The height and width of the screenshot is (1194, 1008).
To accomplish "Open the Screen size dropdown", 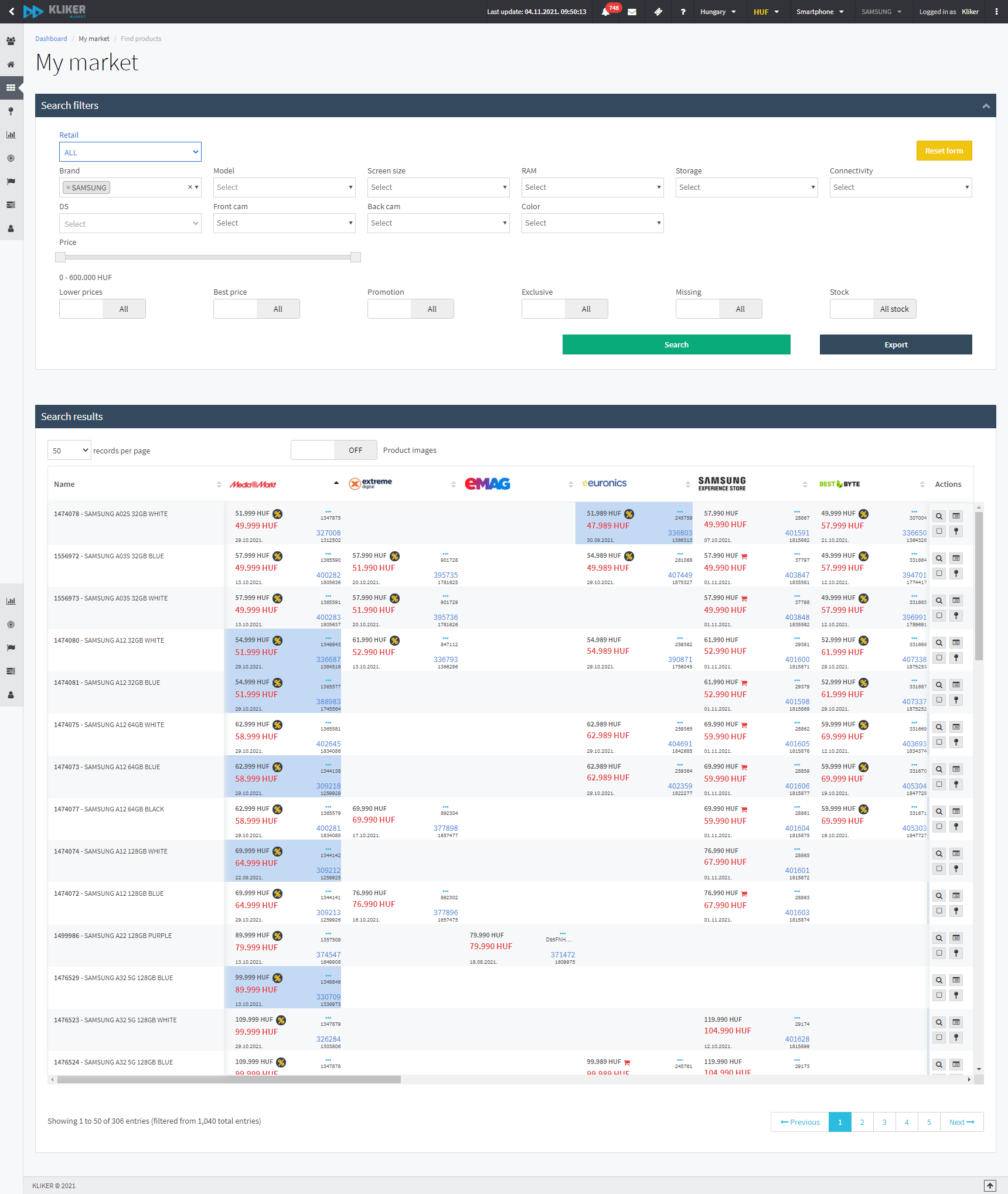I will coord(438,187).
